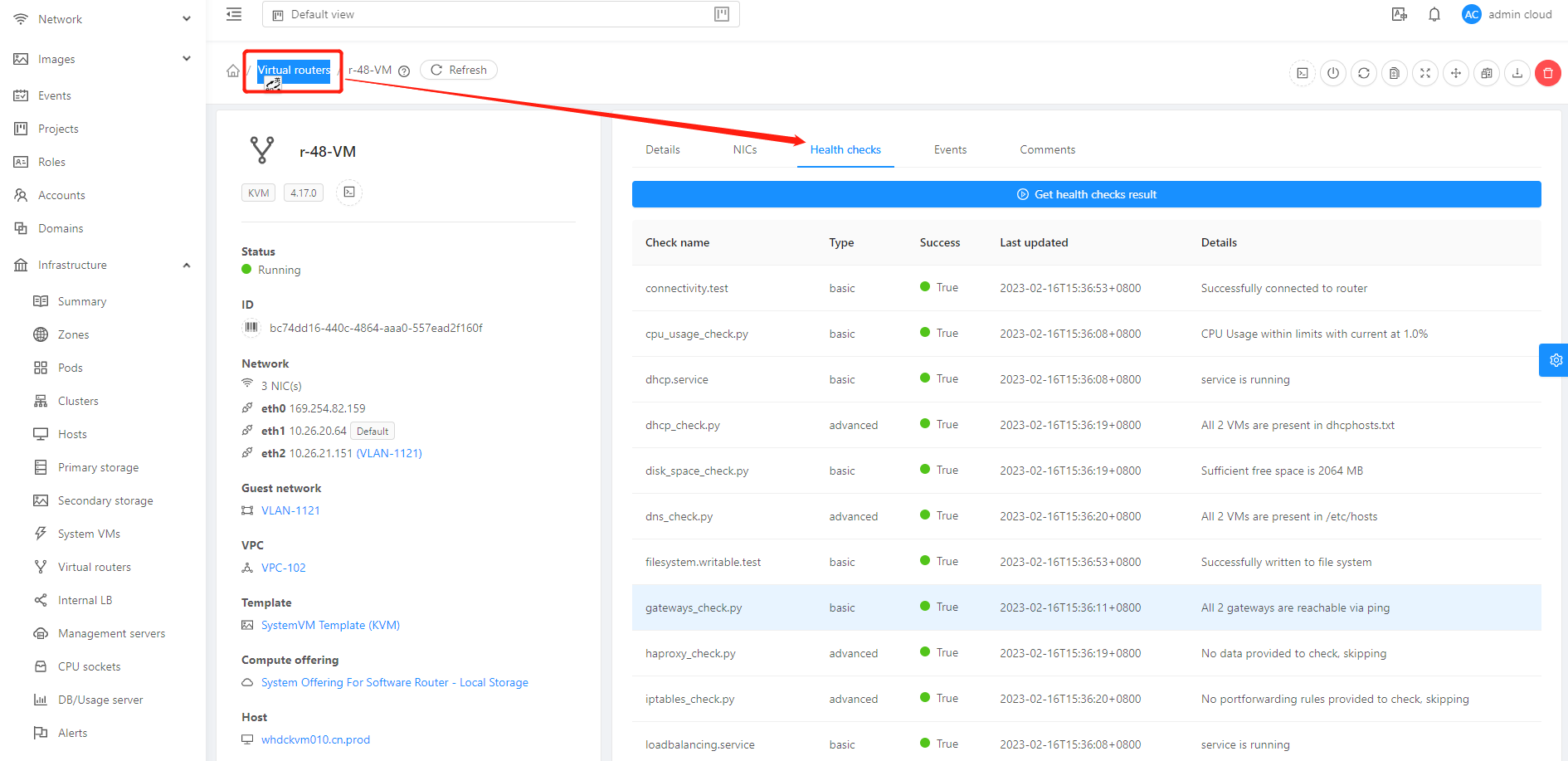Click the Last updated column header
Image resolution: width=1568 pixels, height=761 pixels.
(1034, 242)
